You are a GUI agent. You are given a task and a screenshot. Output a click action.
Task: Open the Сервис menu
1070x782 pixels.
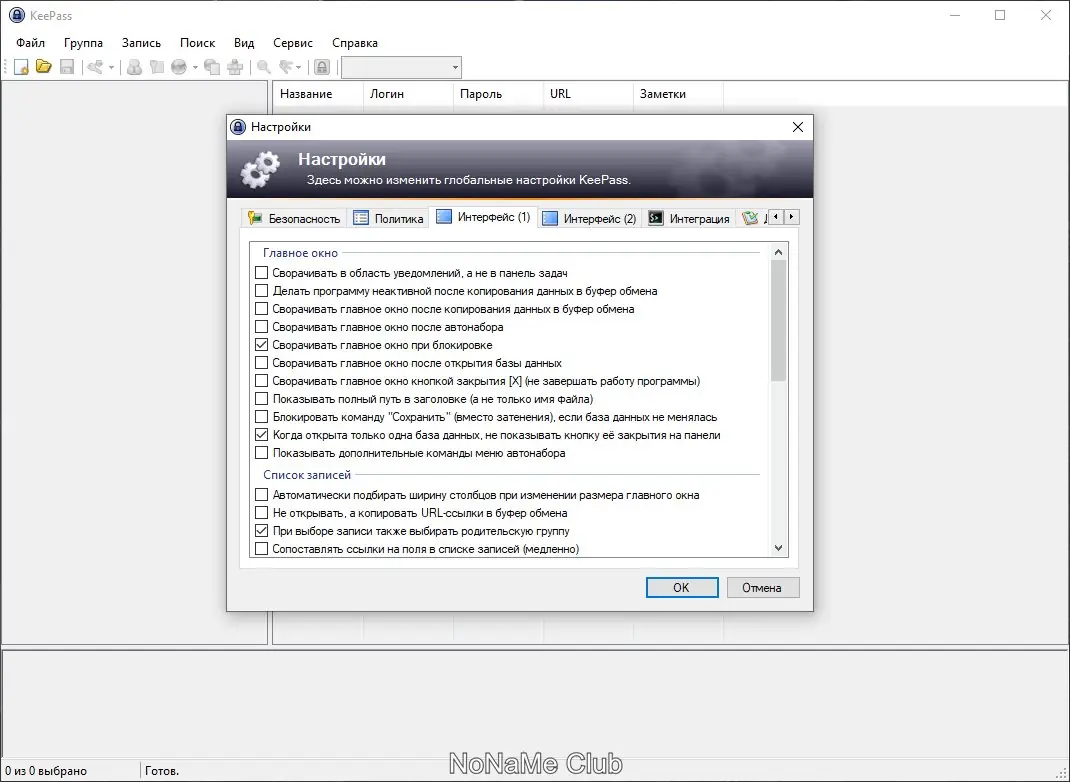(x=293, y=42)
